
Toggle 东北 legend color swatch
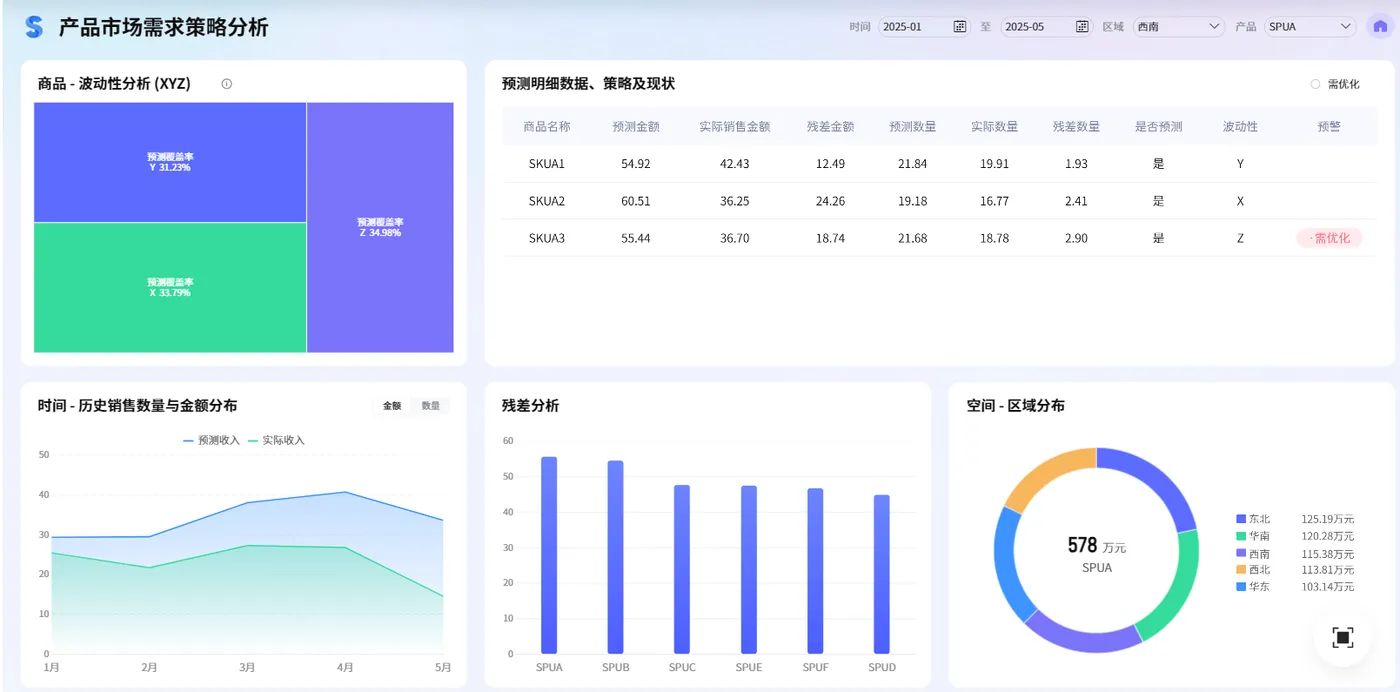[1241, 519]
